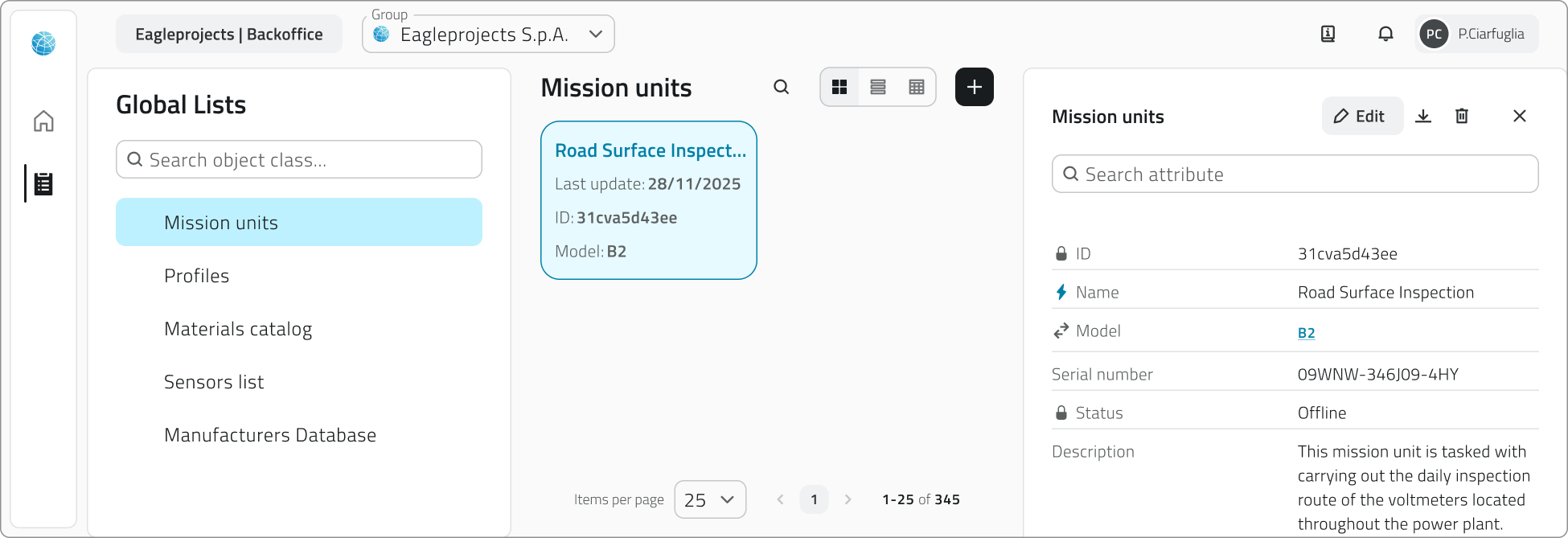This screenshot has width=1568, height=538.
Task: Add a new mission unit with plus button
Action: tap(975, 87)
